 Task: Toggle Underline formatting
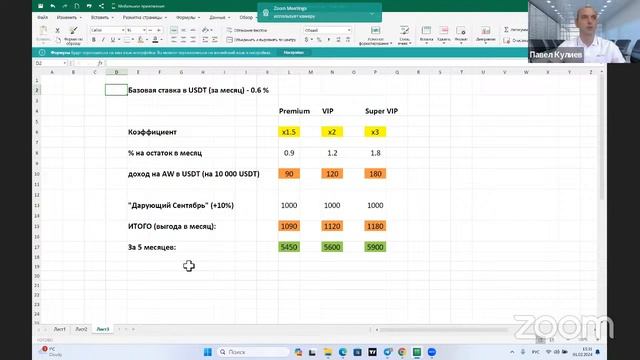point(113,40)
